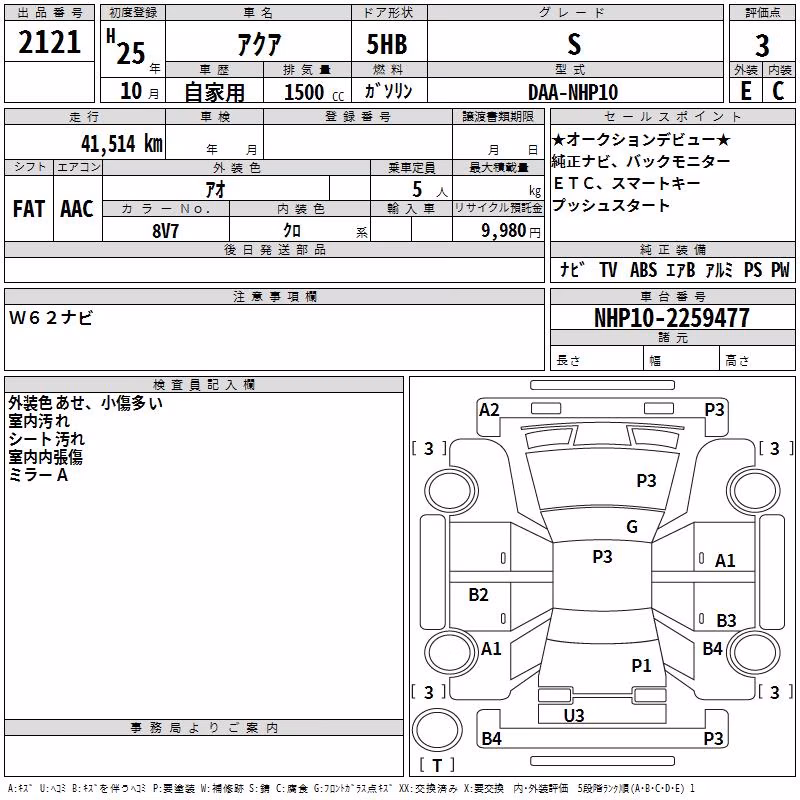Select the B3 door damage mark

click(x=726, y=620)
